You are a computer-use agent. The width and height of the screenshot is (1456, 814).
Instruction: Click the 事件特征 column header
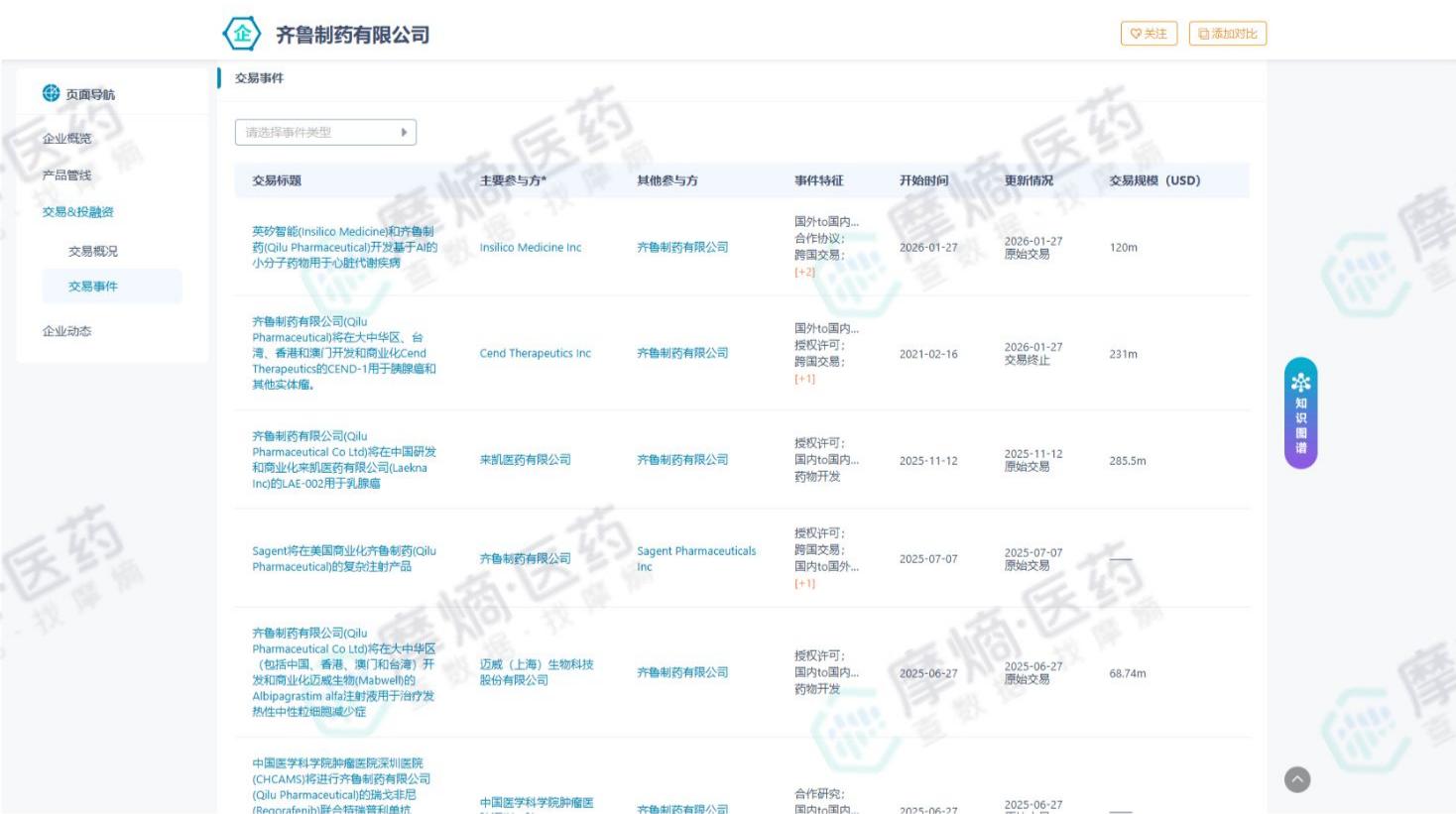point(819,180)
